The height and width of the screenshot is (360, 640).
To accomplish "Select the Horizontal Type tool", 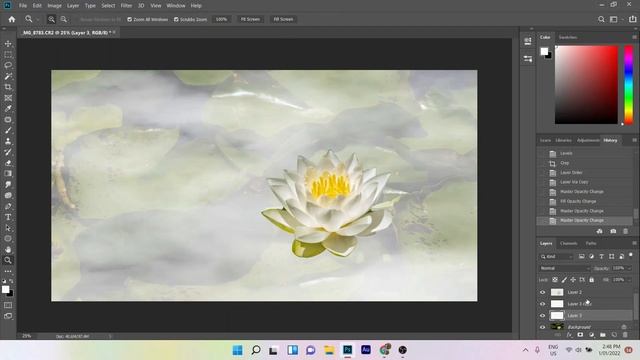I will point(8,217).
